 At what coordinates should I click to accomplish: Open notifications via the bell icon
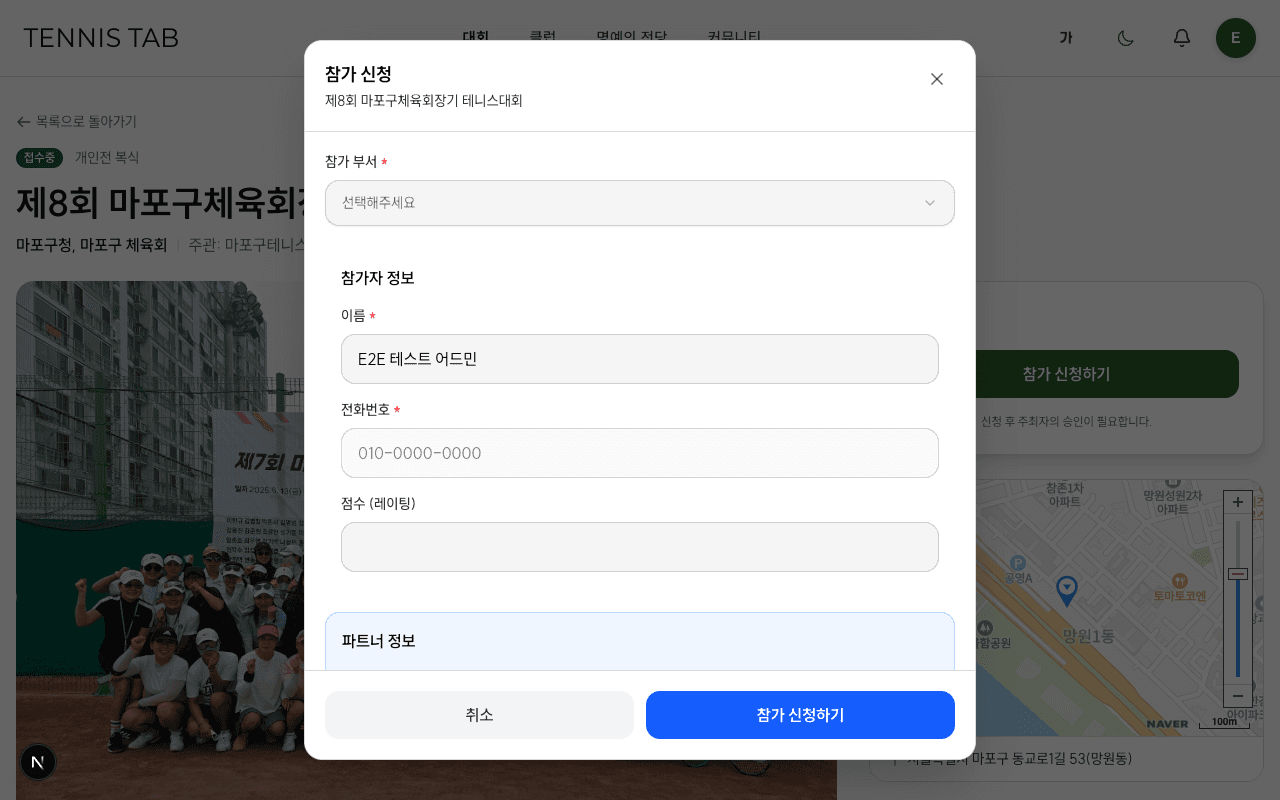[x=1181, y=38]
